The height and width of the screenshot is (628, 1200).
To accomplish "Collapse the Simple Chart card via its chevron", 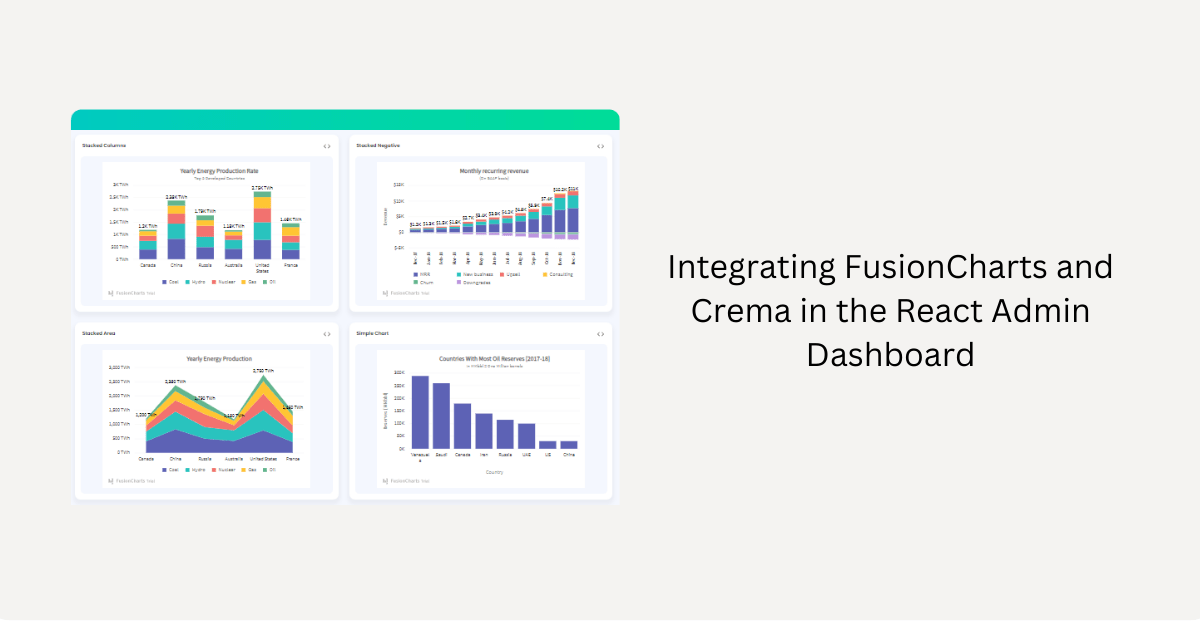I will (600, 333).
